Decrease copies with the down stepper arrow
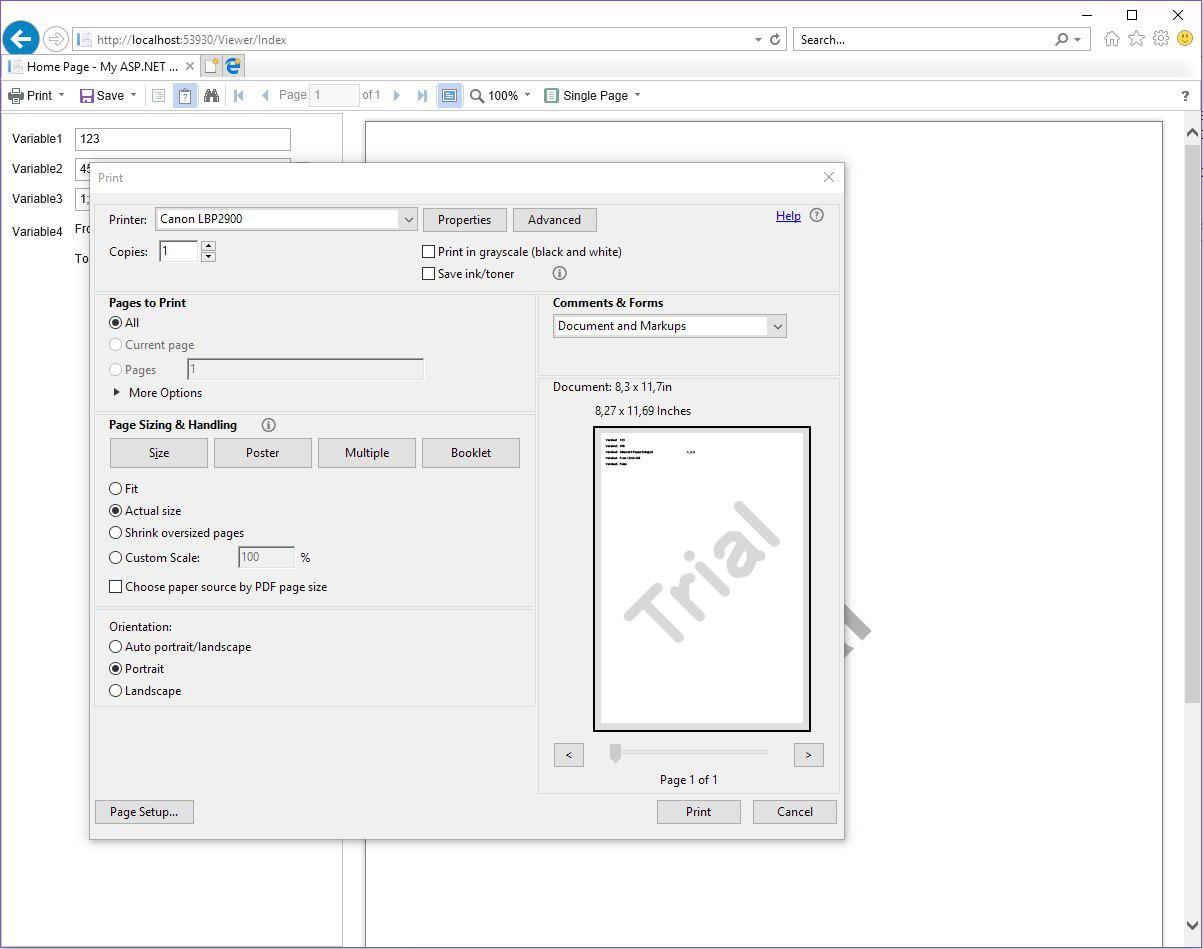This screenshot has height=949, width=1203. coord(208,257)
